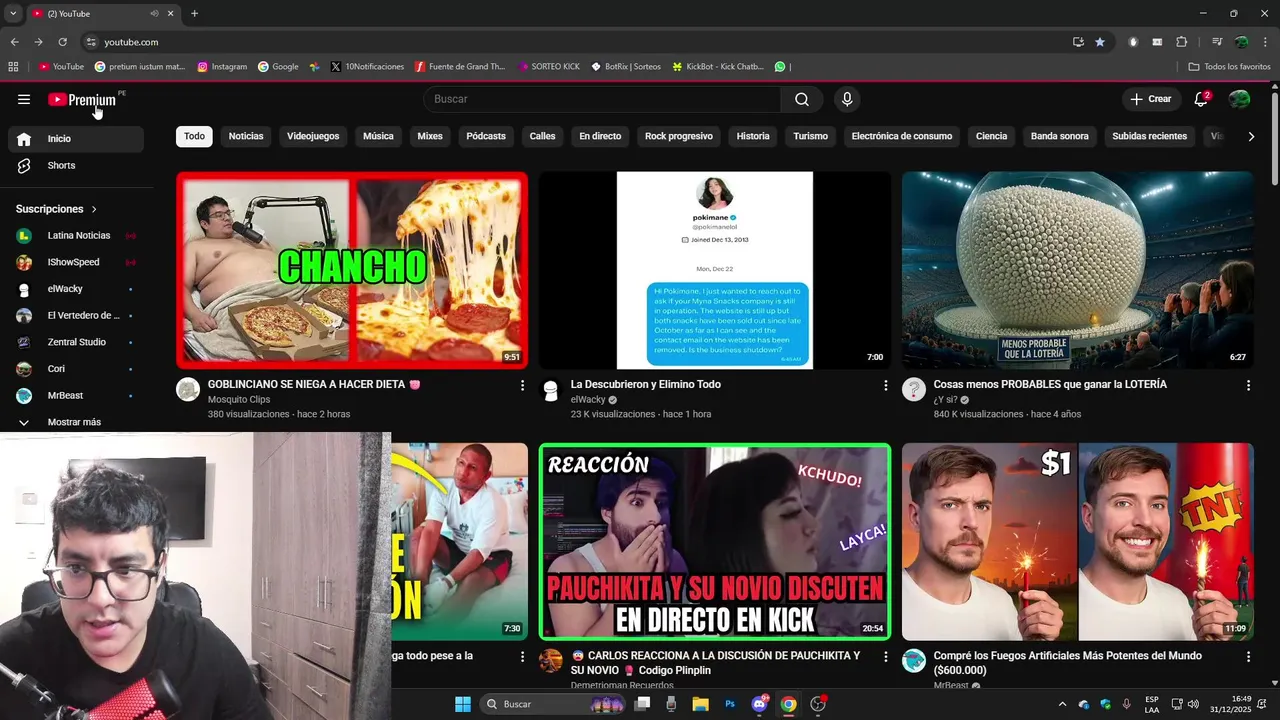Open El Vertedero de subscription
1280x720 pixels.
[x=75, y=315]
